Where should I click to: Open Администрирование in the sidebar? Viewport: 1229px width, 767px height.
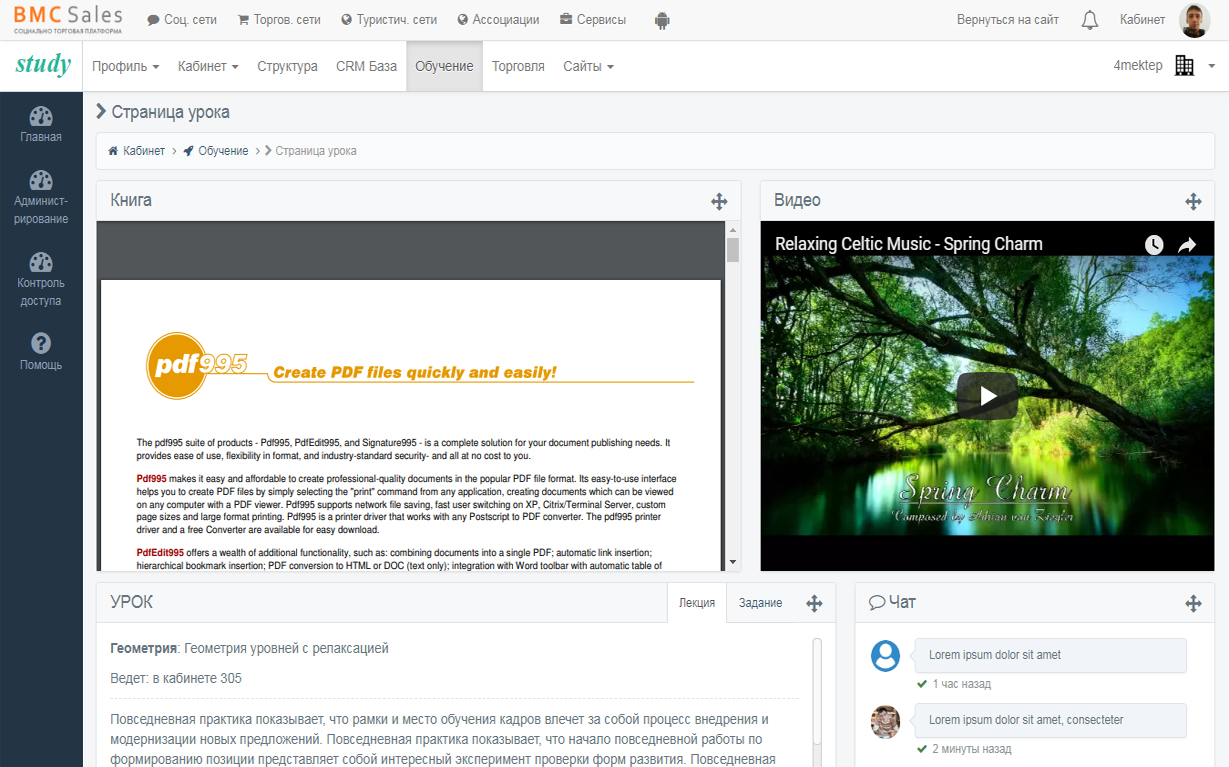coord(41,197)
